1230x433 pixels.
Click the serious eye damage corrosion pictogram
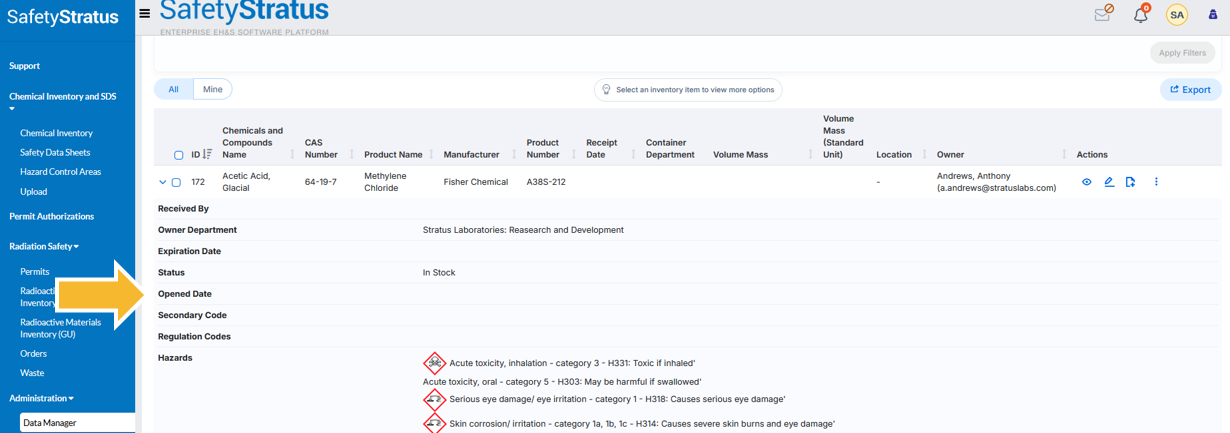434,399
